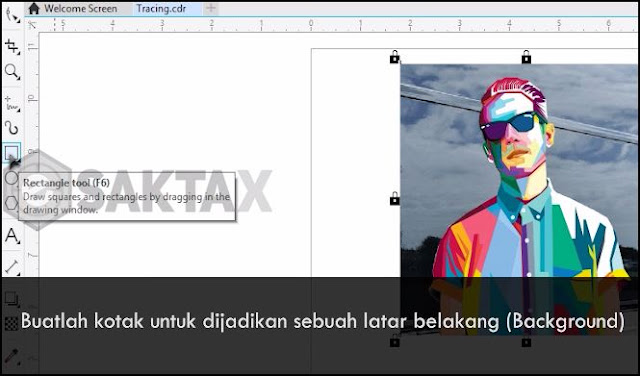Choose the Polygon tool
Image resolution: width=640 pixels, height=376 pixels.
11,202
